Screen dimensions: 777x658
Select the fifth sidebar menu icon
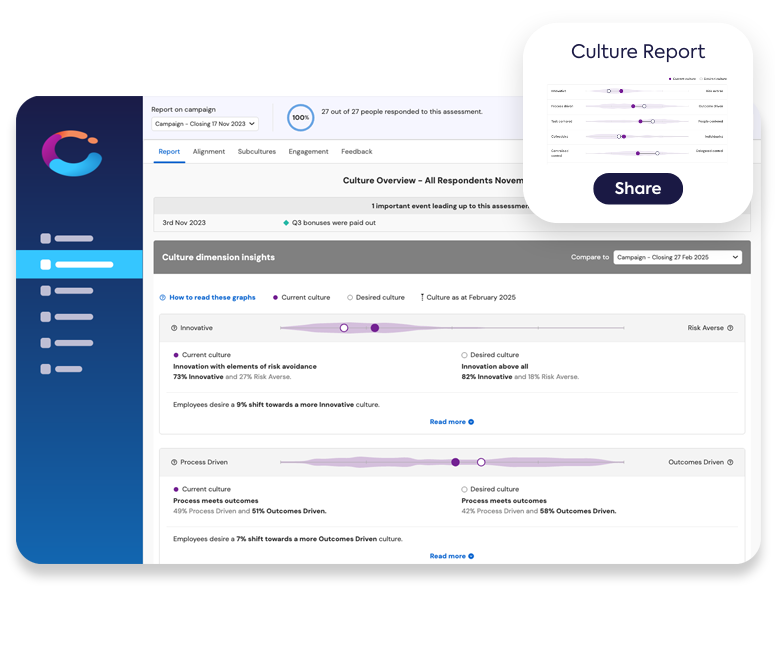tap(46, 343)
